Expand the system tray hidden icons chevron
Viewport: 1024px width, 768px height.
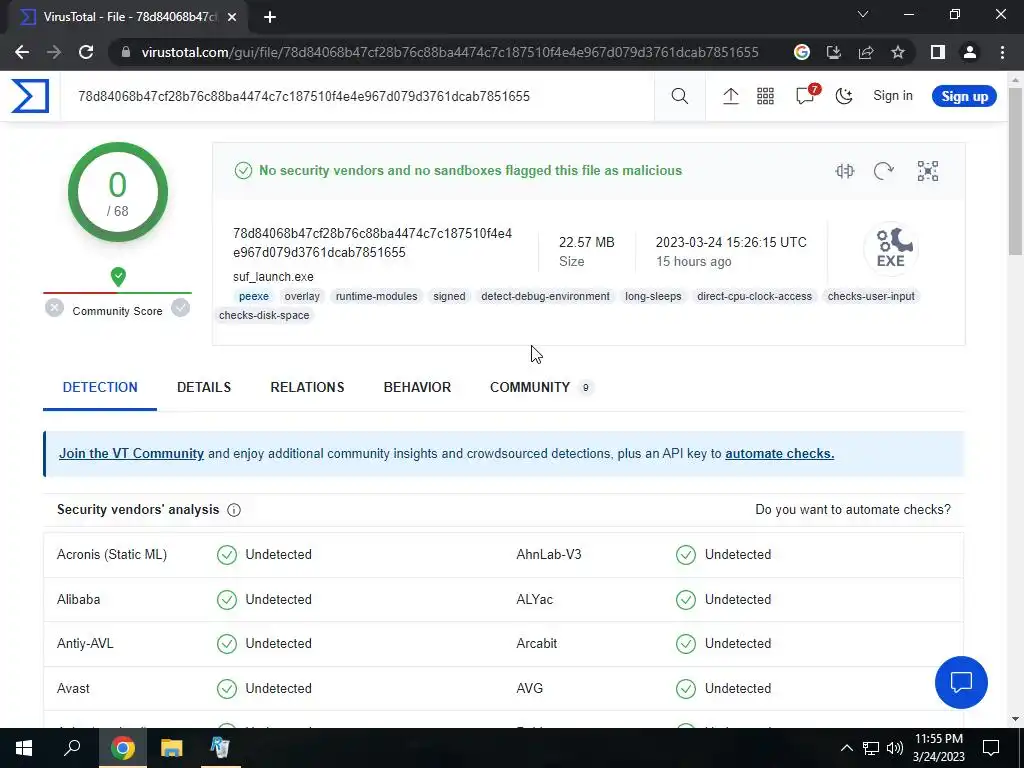[846, 748]
